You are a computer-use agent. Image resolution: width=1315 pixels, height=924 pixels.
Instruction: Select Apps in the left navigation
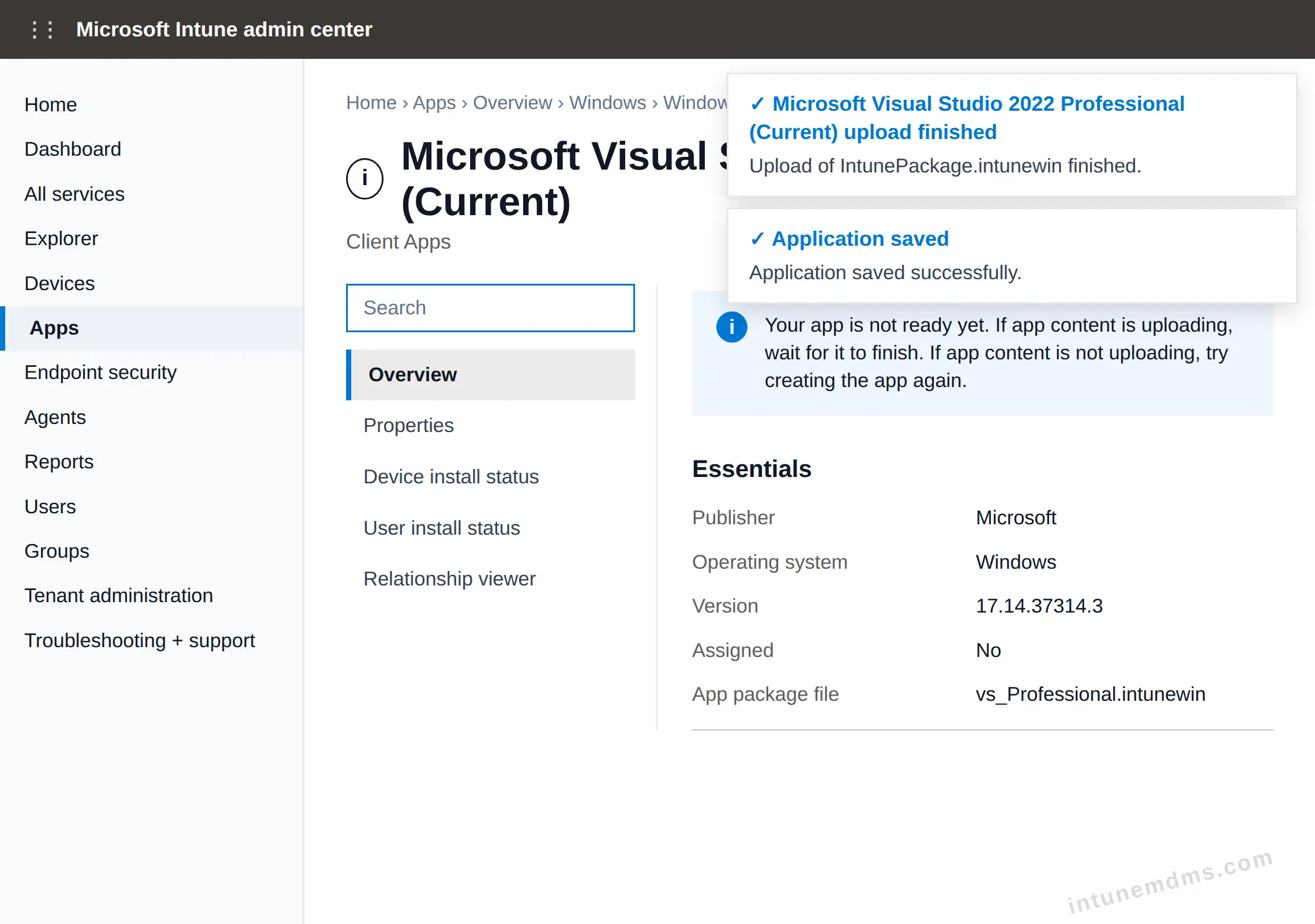[x=152, y=328]
